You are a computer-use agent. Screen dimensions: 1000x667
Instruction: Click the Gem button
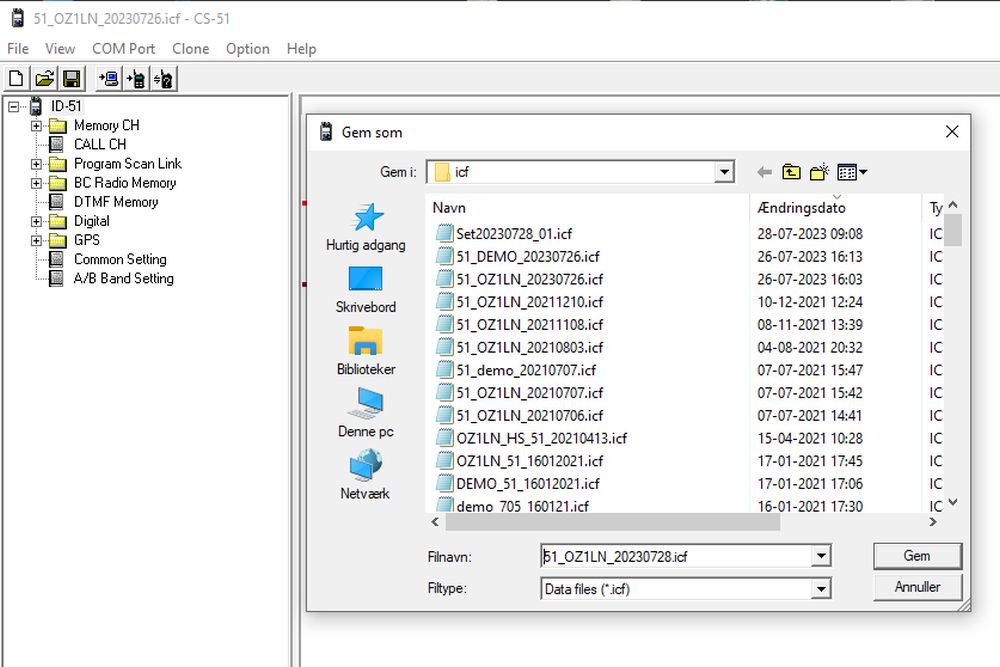(x=917, y=556)
